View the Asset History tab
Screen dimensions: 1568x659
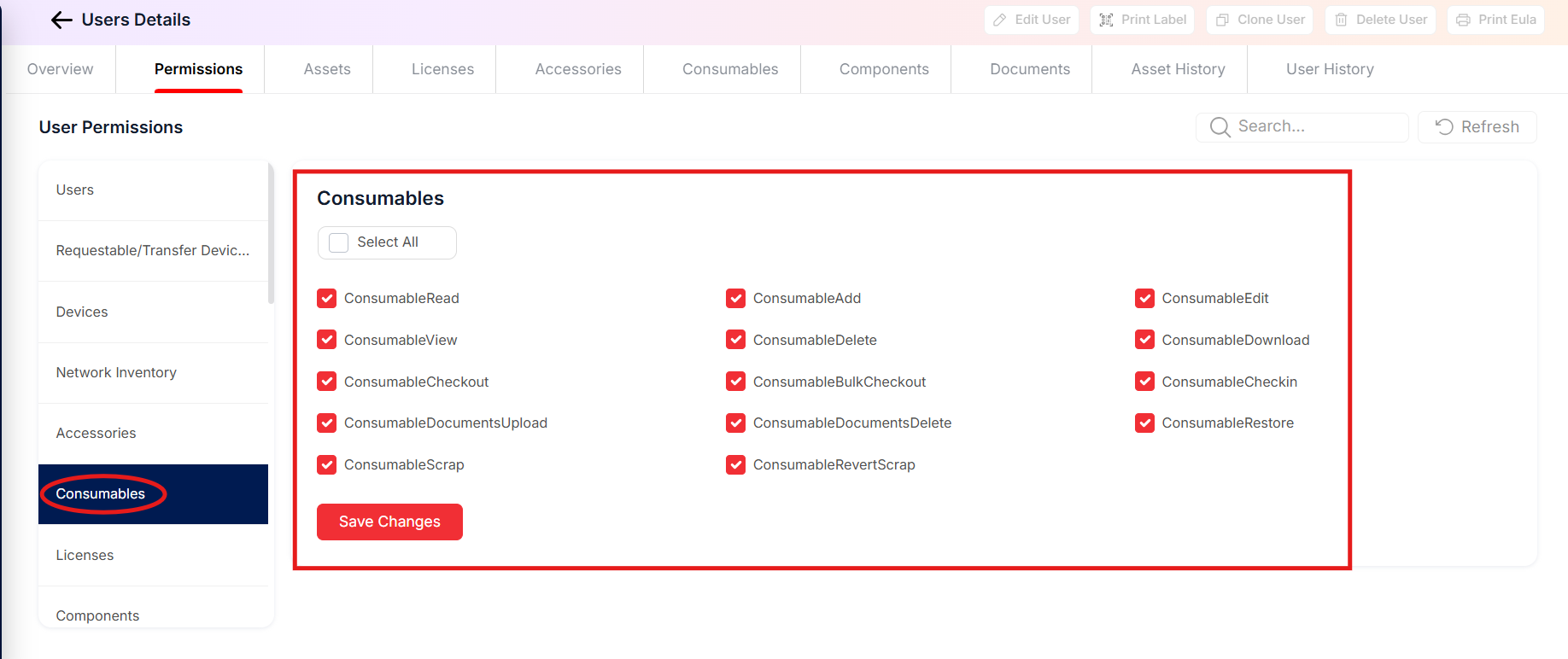click(x=1178, y=69)
